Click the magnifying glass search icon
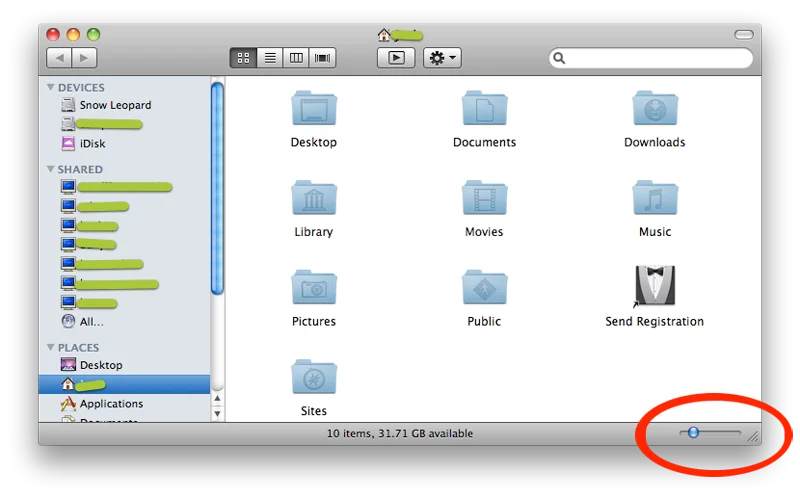This screenshot has width=800, height=498. pyautogui.click(x=559, y=58)
